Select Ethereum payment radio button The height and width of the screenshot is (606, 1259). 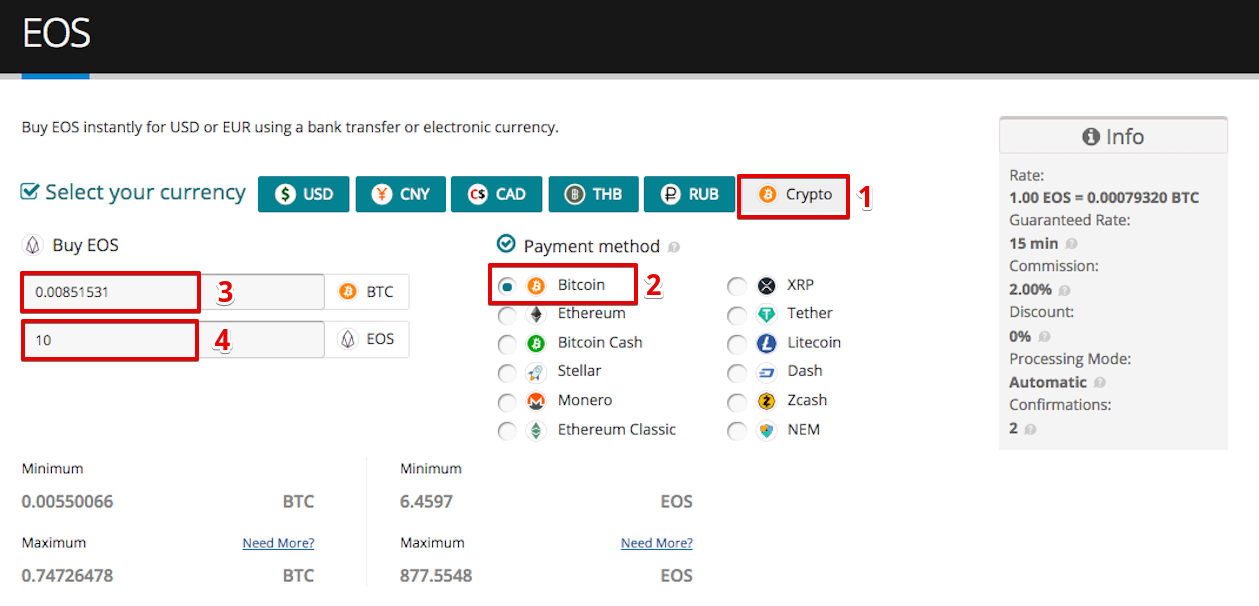(508, 315)
